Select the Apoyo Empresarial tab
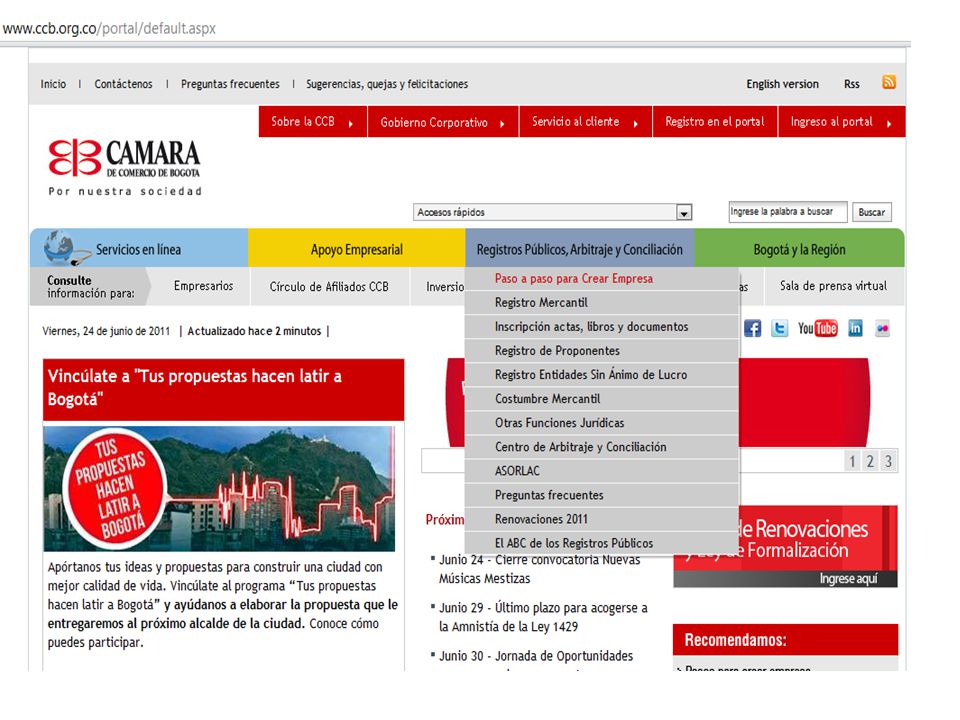Screen dimensions: 960x720 (357, 249)
